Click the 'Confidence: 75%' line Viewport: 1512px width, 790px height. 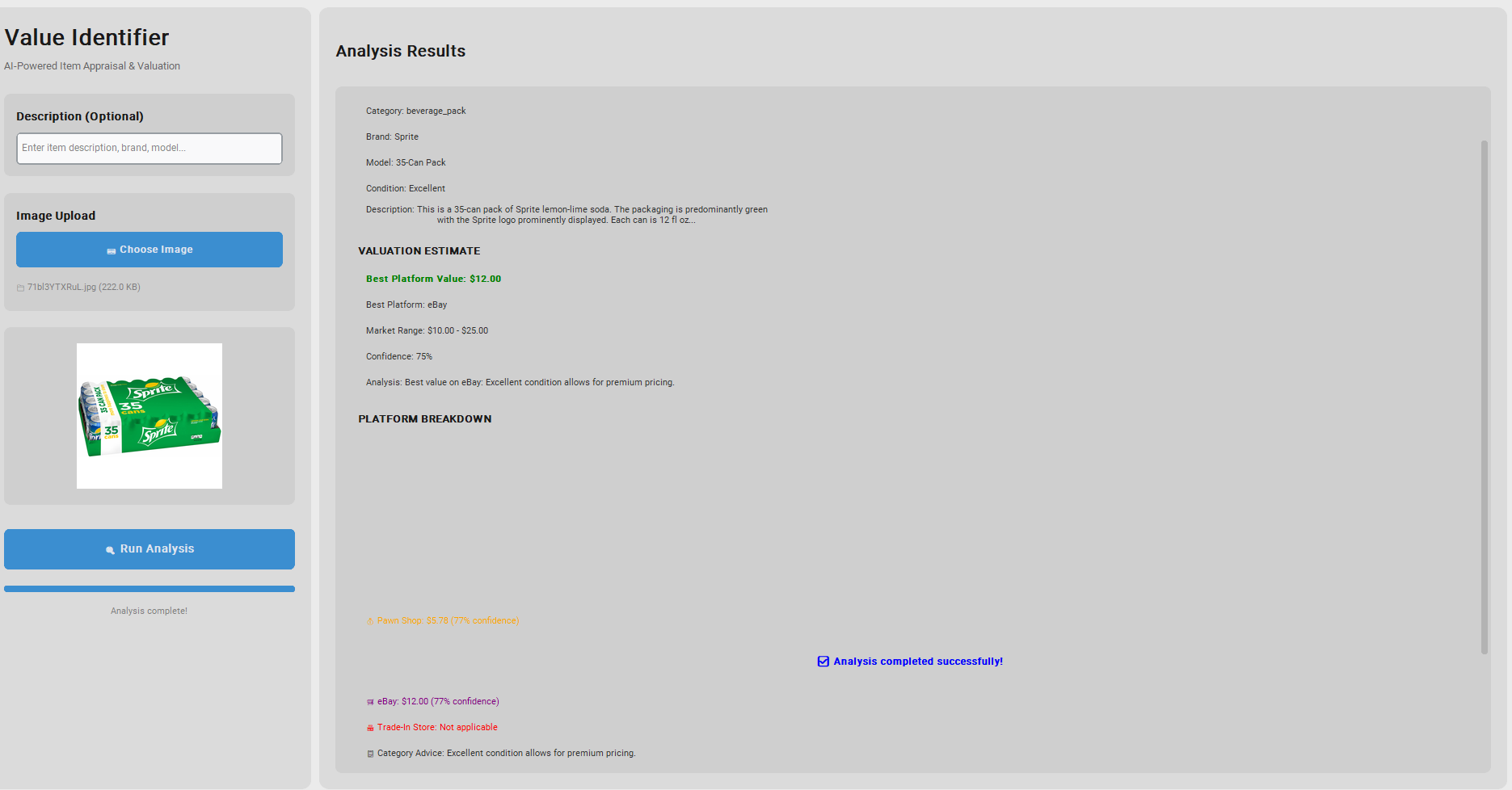click(399, 356)
